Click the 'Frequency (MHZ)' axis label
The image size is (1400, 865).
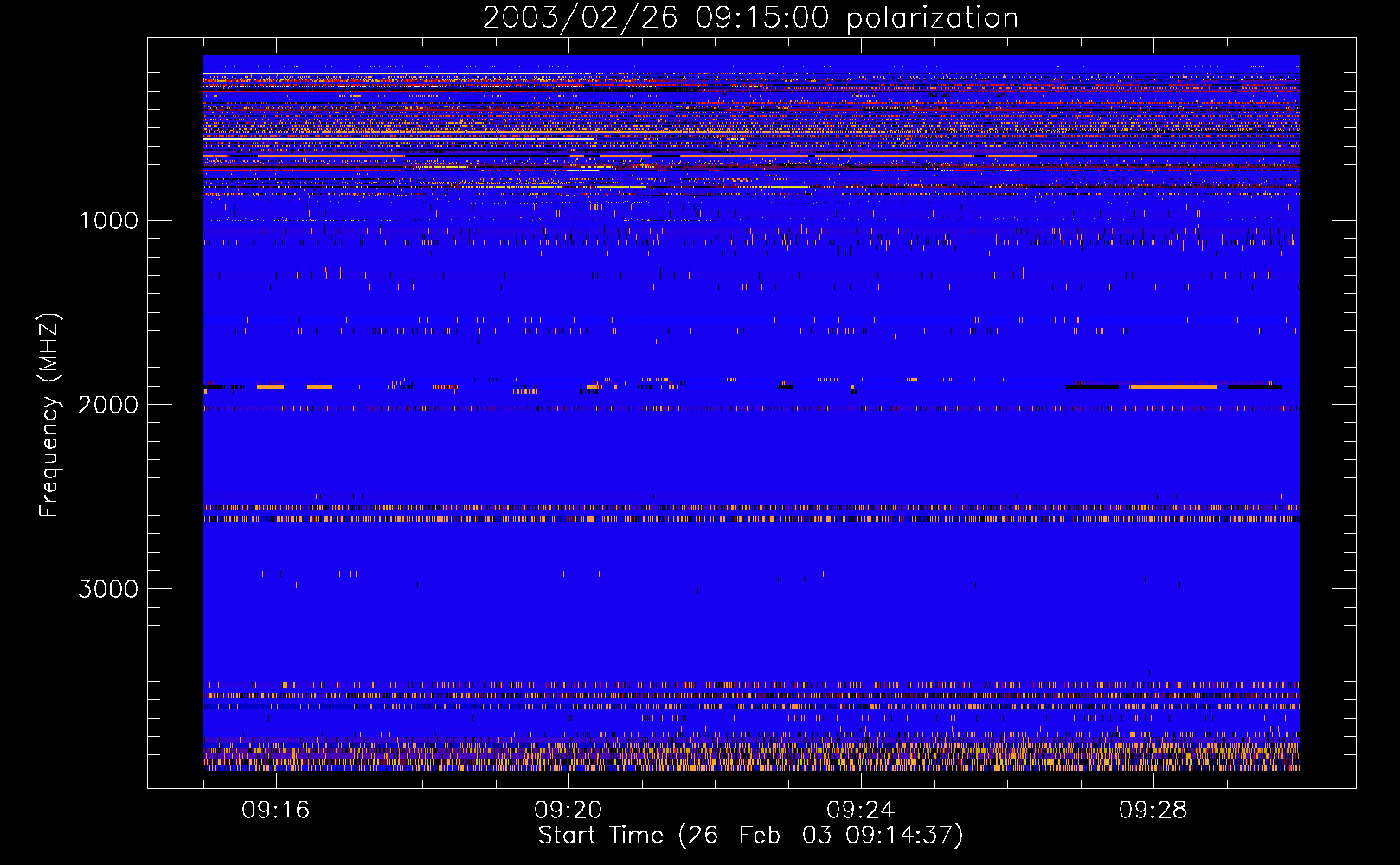coord(50,415)
